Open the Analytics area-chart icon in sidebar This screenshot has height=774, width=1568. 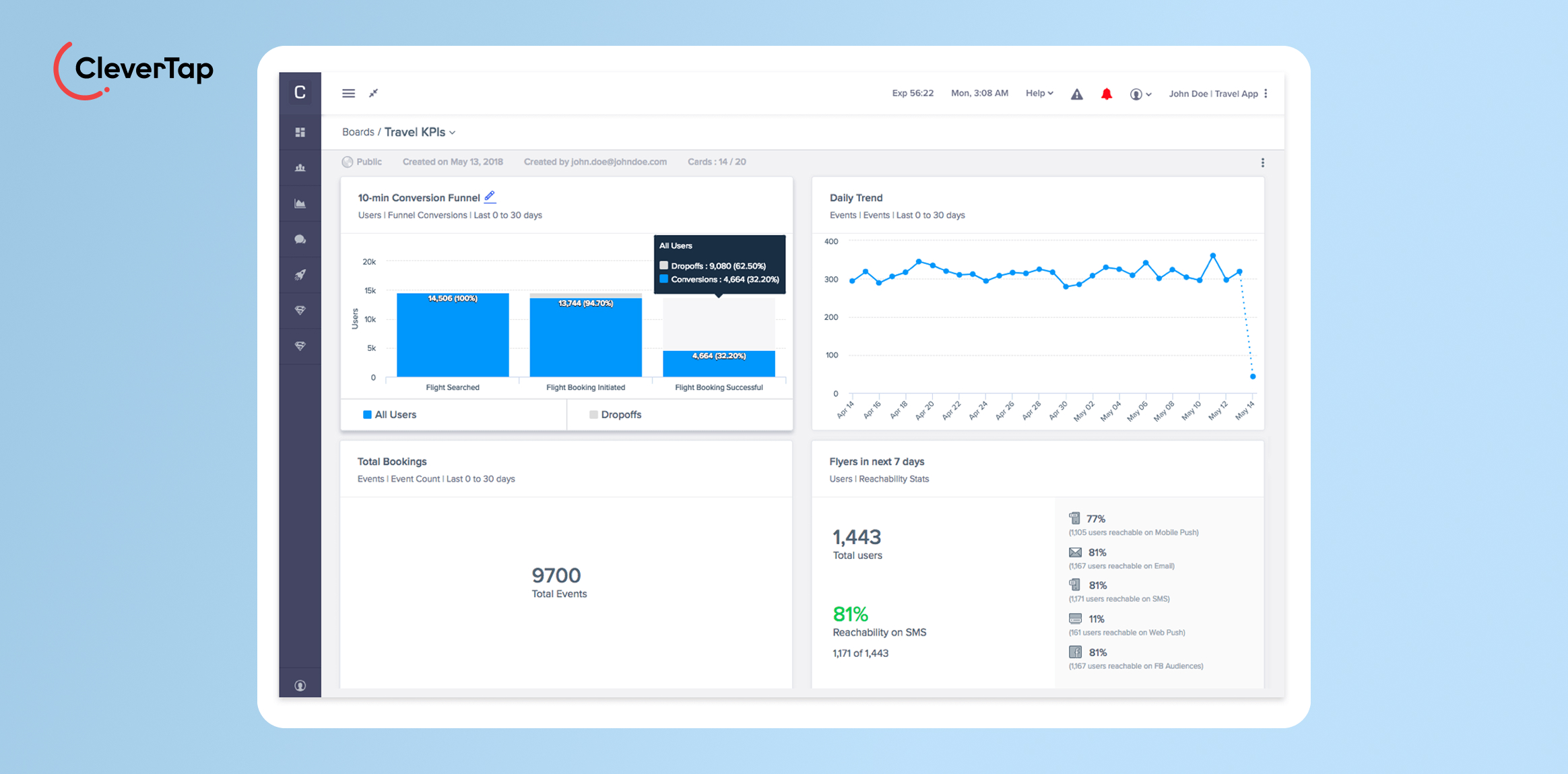click(300, 203)
